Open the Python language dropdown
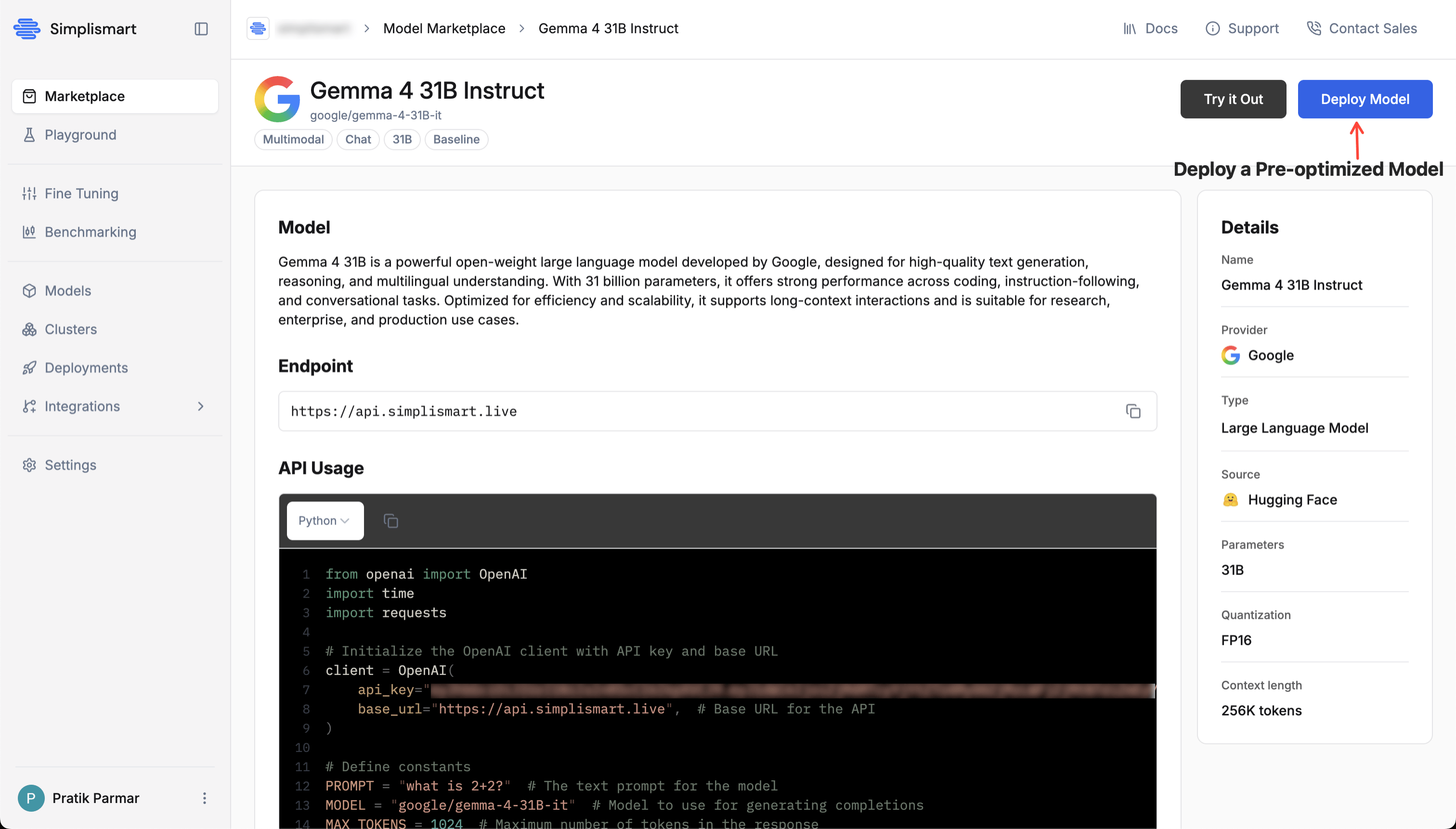 (x=325, y=520)
